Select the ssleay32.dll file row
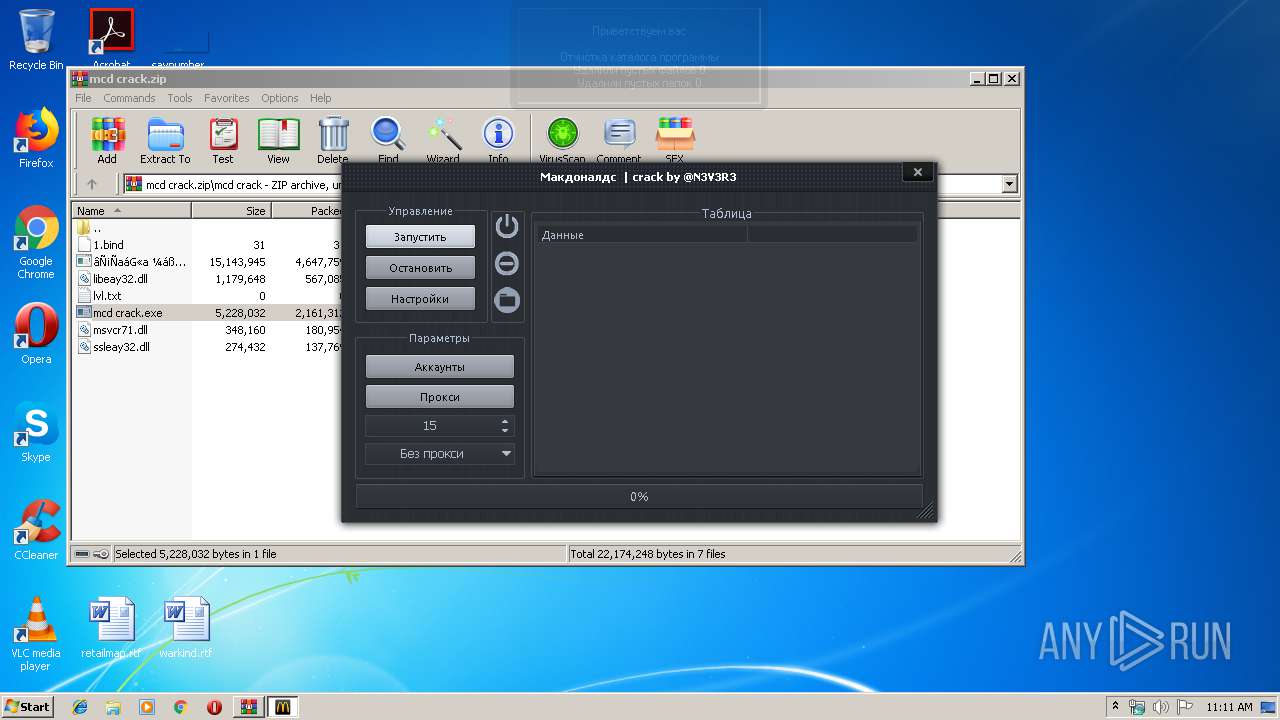 click(121, 347)
